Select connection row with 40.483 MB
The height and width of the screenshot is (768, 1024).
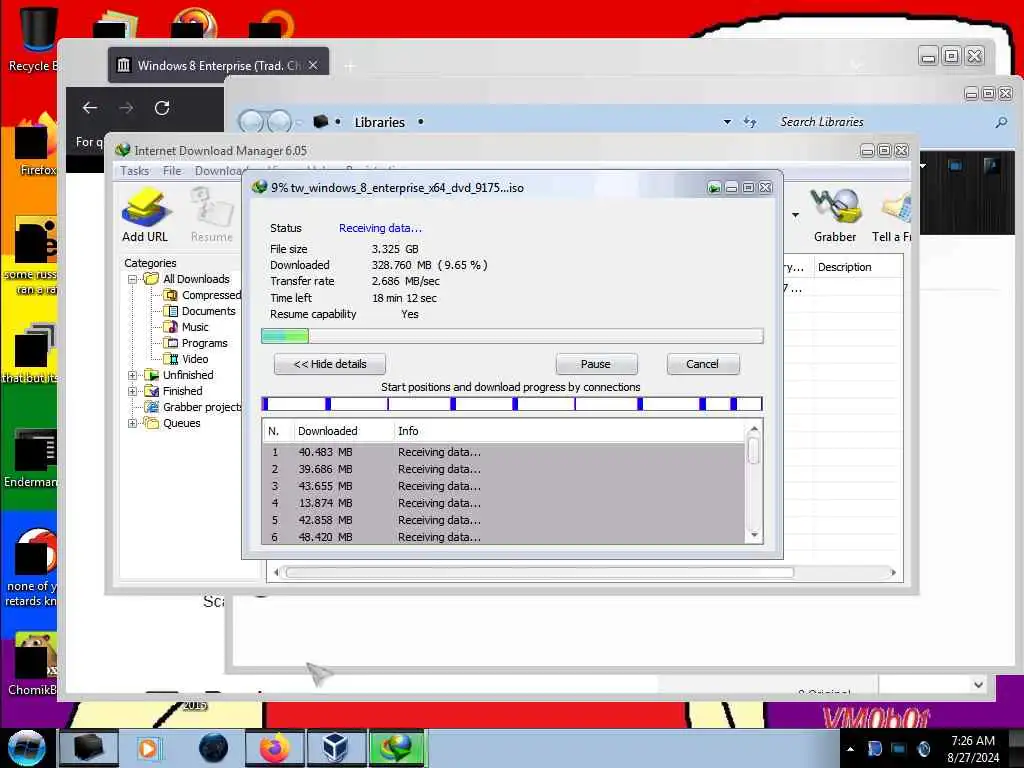click(504, 452)
